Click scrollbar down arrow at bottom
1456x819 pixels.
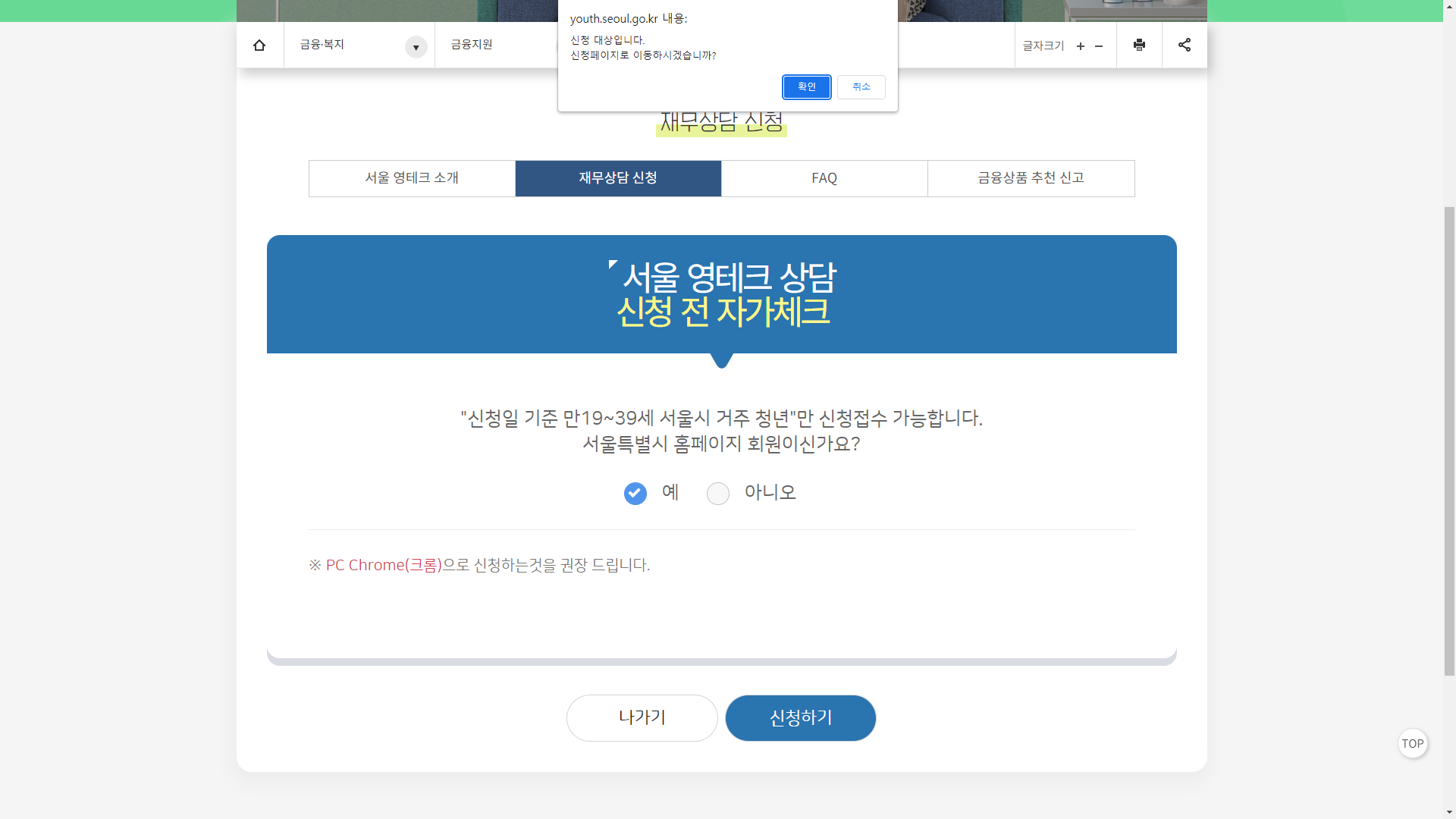pyautogui.click(x=1449, y=812)
